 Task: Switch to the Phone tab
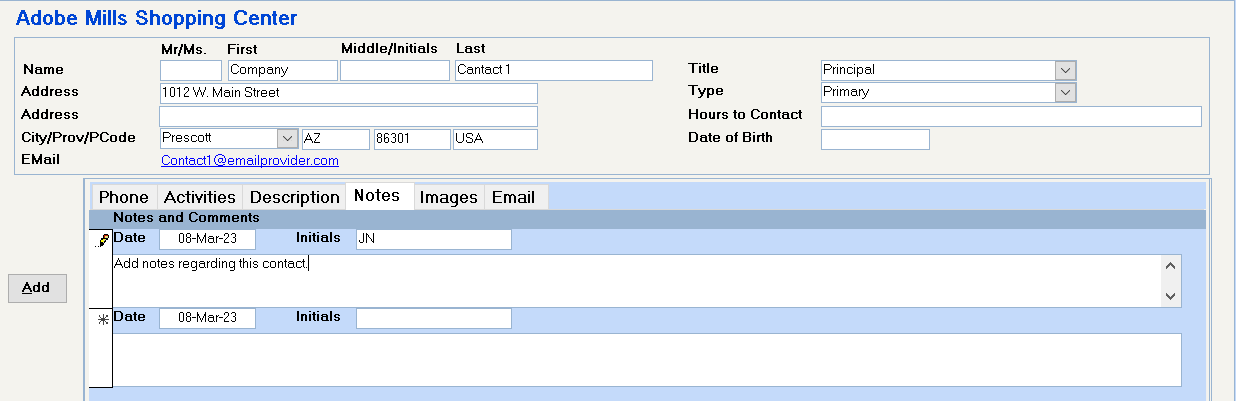pyautogui.click(x=123, y=197)
